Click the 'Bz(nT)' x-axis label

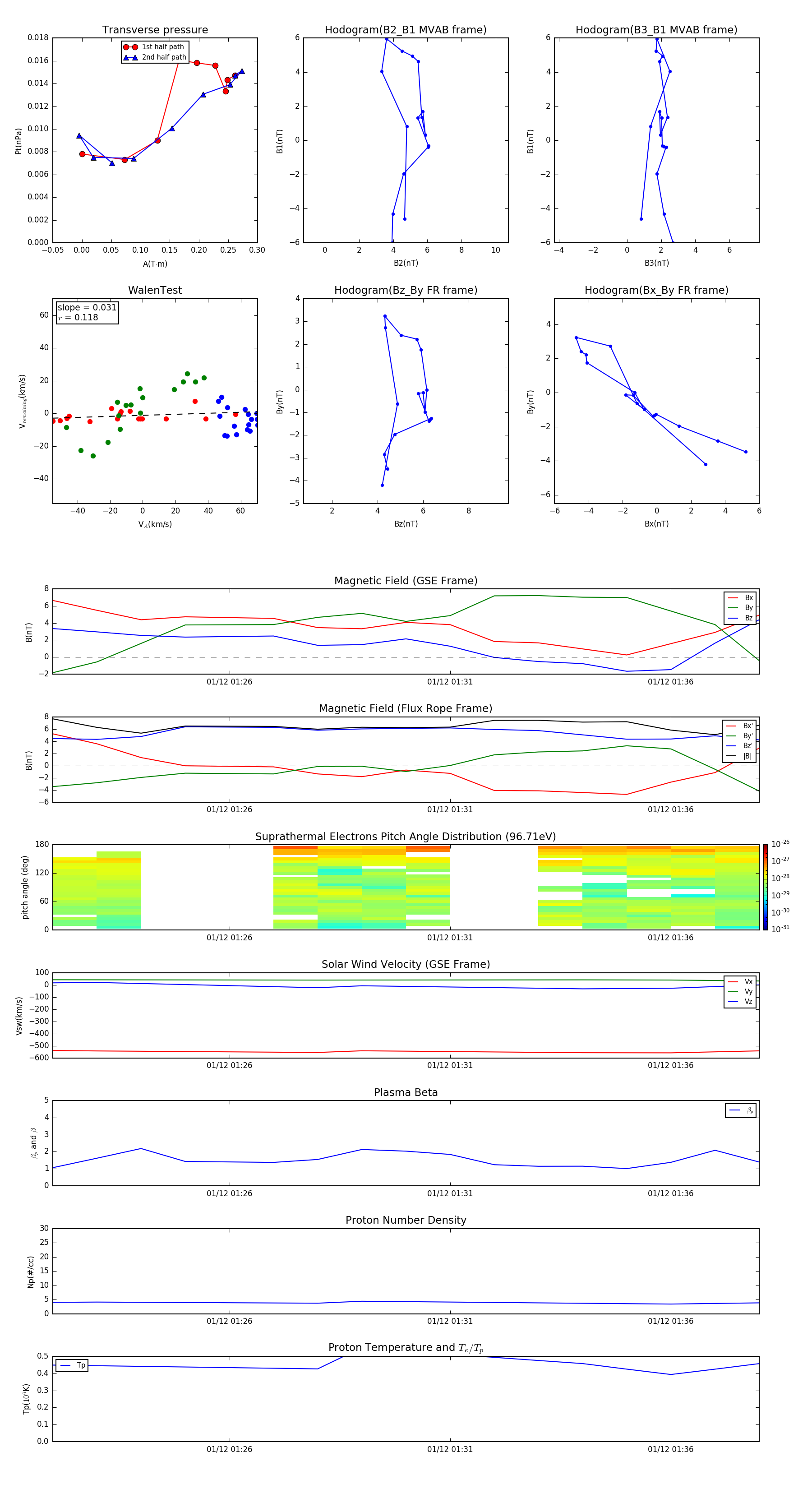pos(406,524)
